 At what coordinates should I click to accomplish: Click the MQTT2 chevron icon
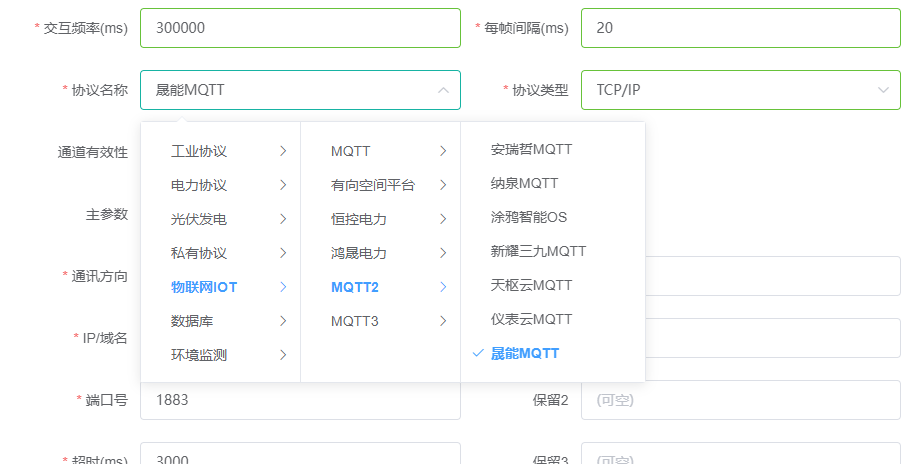point(443,287)
